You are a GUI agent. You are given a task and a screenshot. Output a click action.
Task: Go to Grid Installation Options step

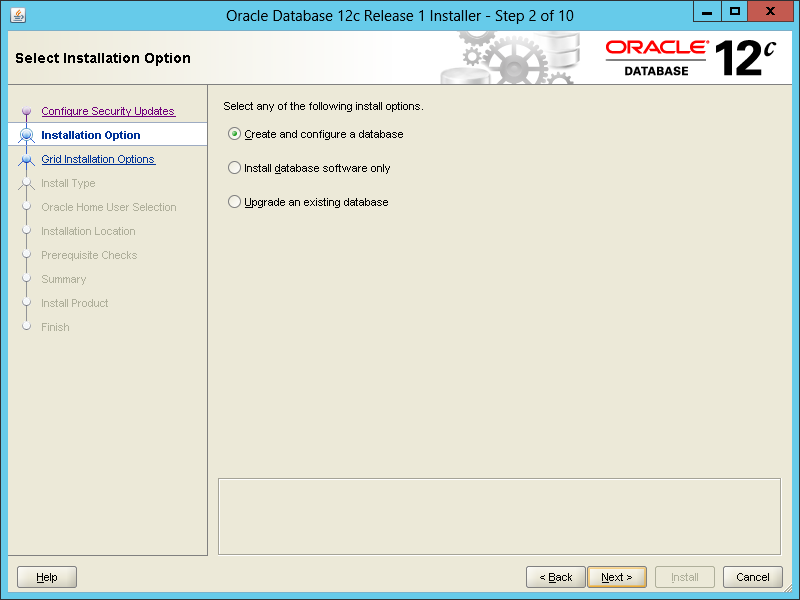pos(98,159)
